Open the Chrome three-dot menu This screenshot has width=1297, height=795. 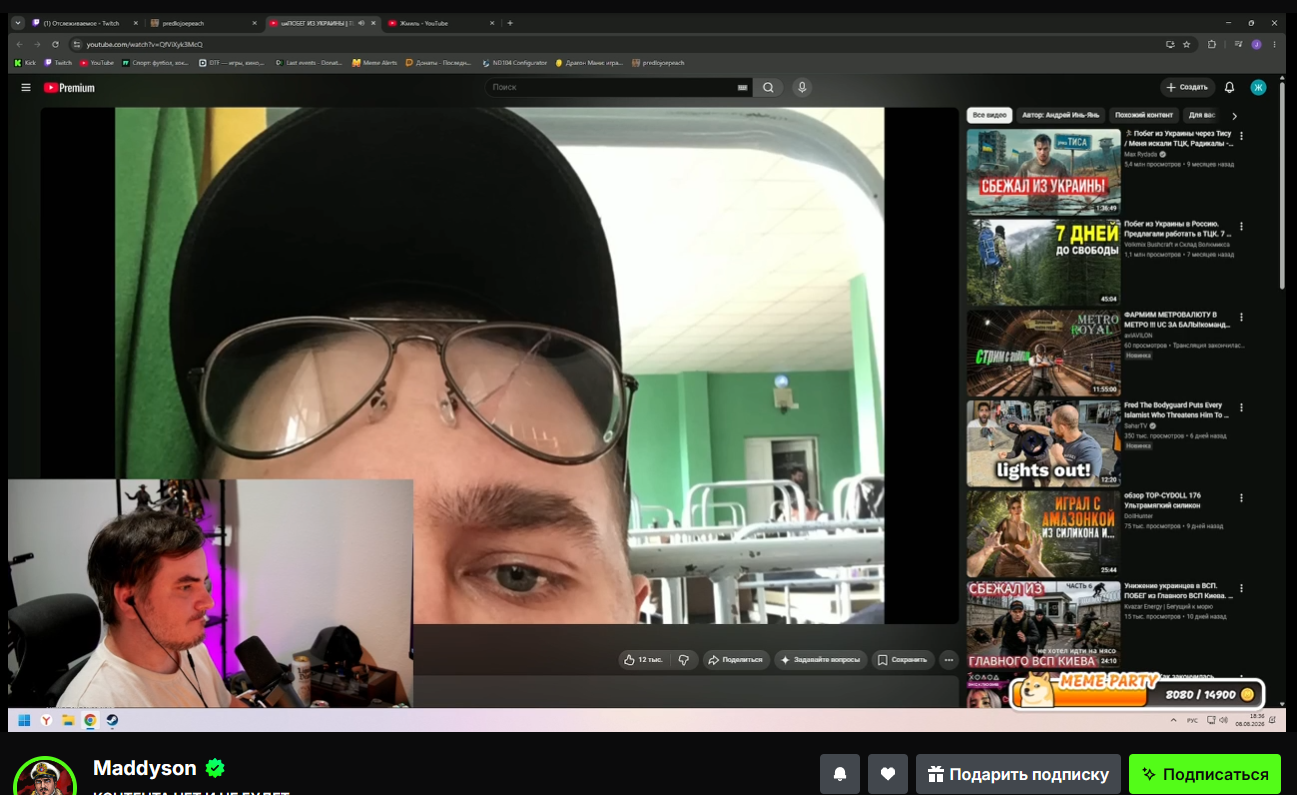click(1276, 44)
